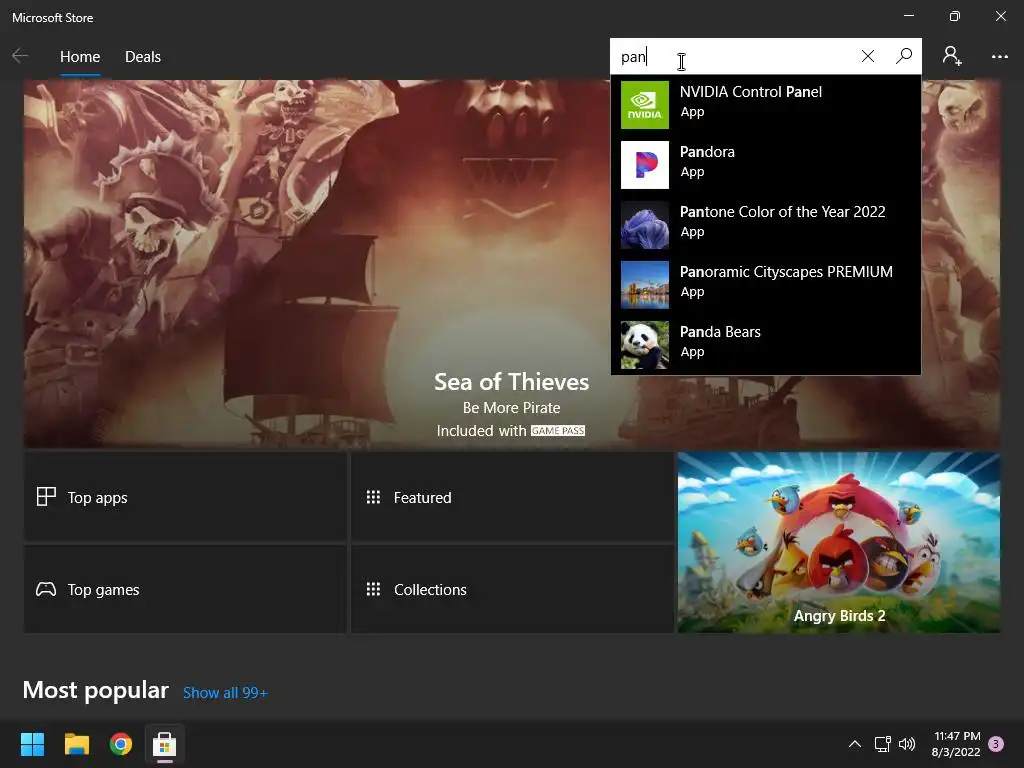Click the Collections dots icon
The width and height of the screenshot is (1024, 768).
click(373, 590)
